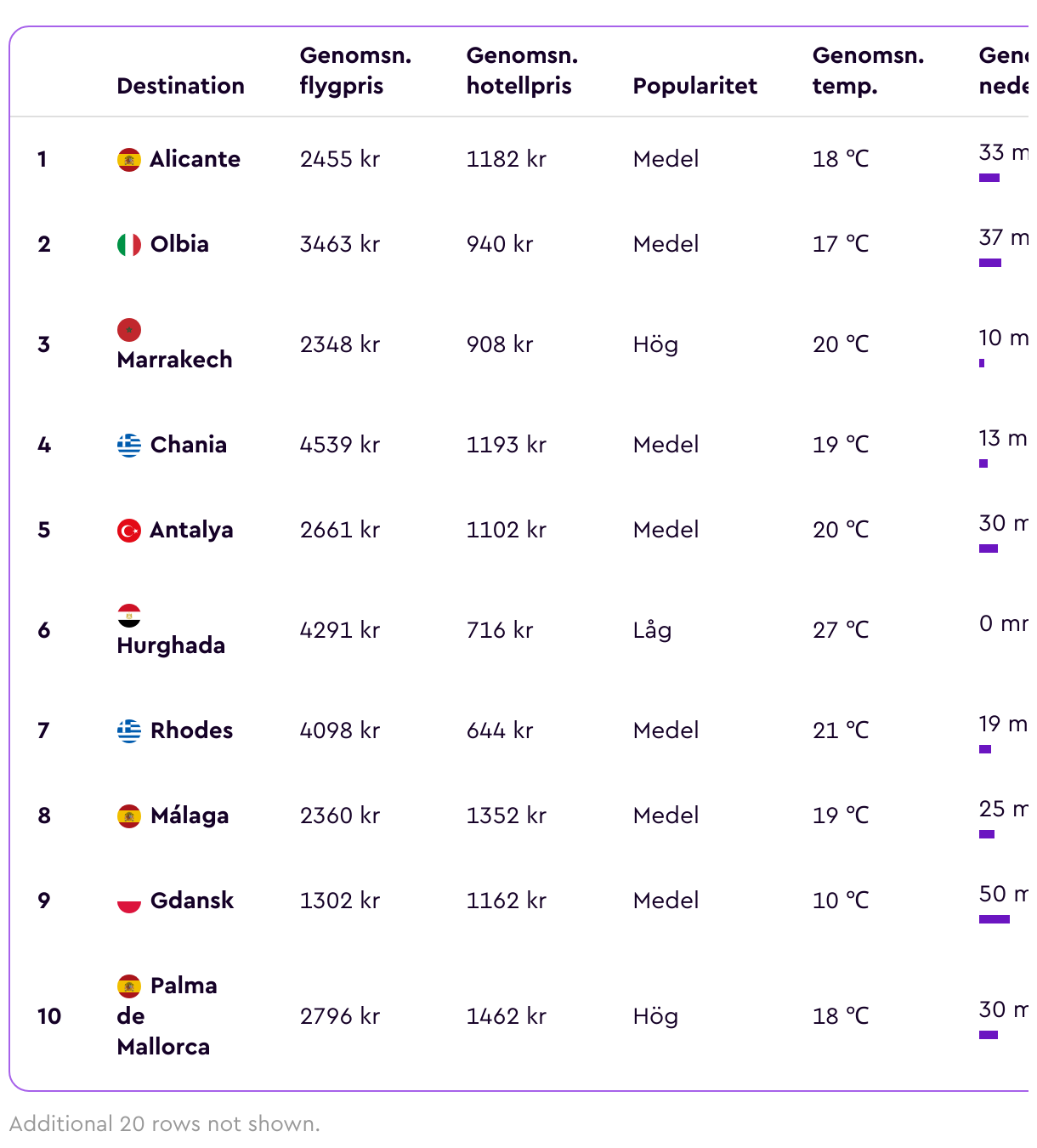Click the Morocco flag above Marrakech
Image resolution: width=1037 pixels, height=1148 pixels.
pyautogui.click(x=129, y=329)
